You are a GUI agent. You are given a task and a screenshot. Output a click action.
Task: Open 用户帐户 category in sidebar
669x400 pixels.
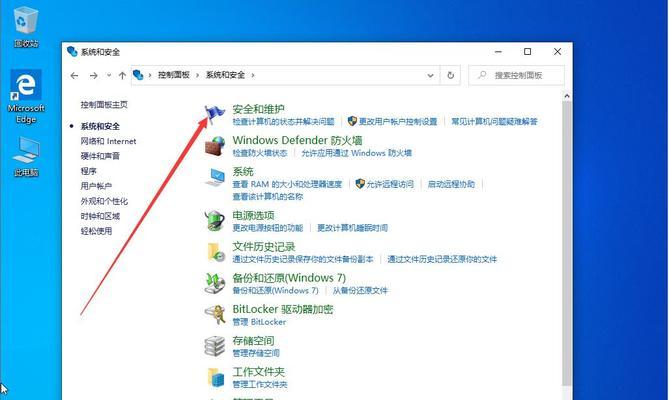[96, 186]
